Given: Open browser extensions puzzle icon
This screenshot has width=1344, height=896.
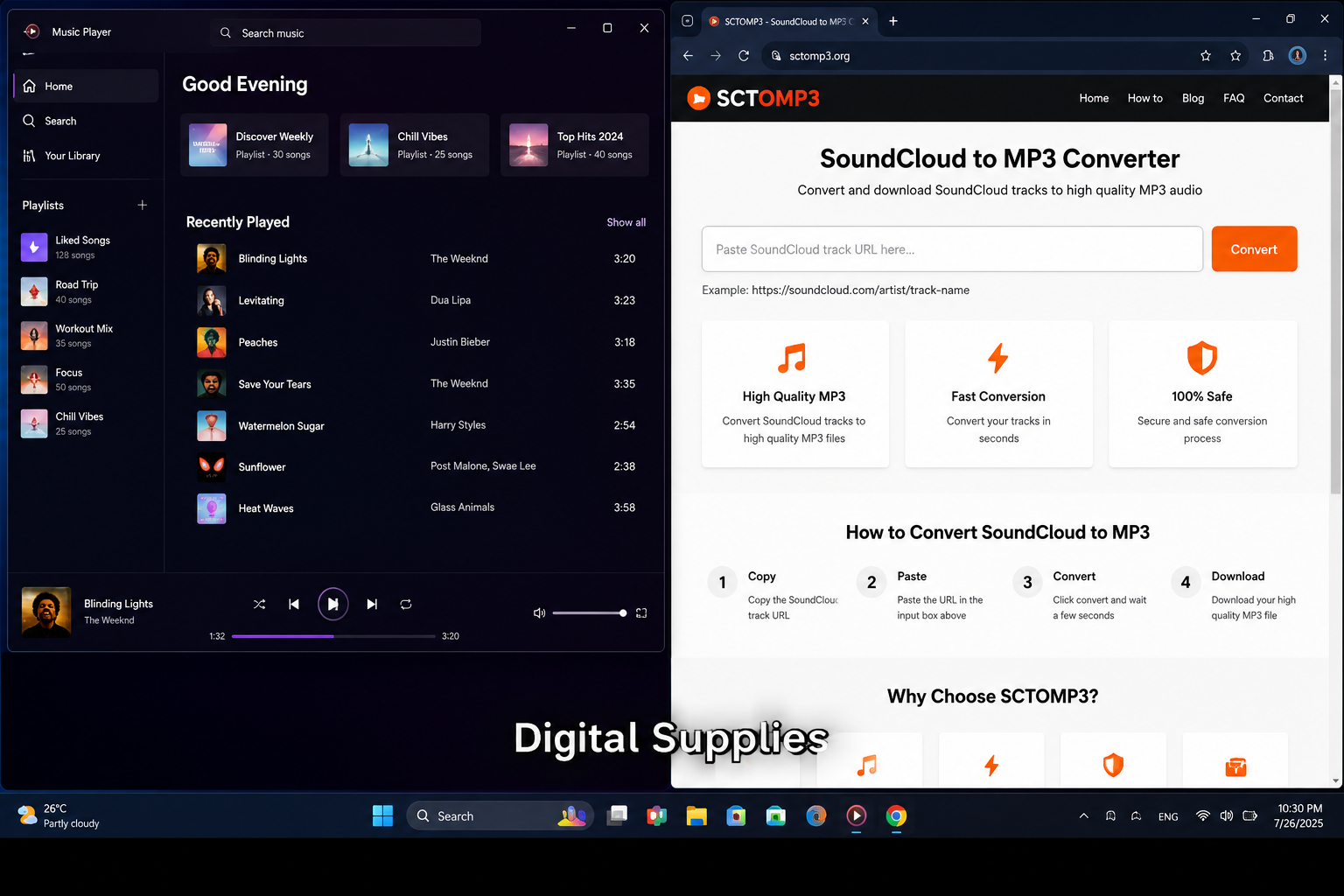Looking at the screenshot, I should (1268, 55).
